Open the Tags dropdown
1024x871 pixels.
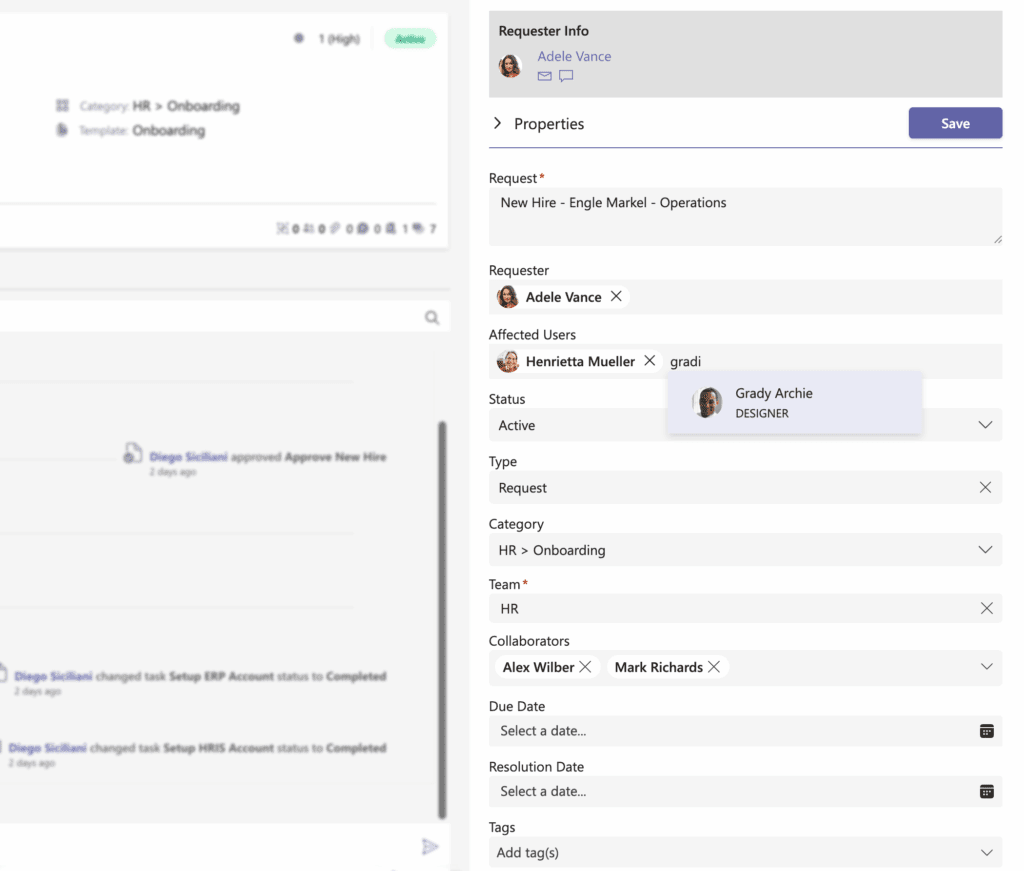(985, 852)
